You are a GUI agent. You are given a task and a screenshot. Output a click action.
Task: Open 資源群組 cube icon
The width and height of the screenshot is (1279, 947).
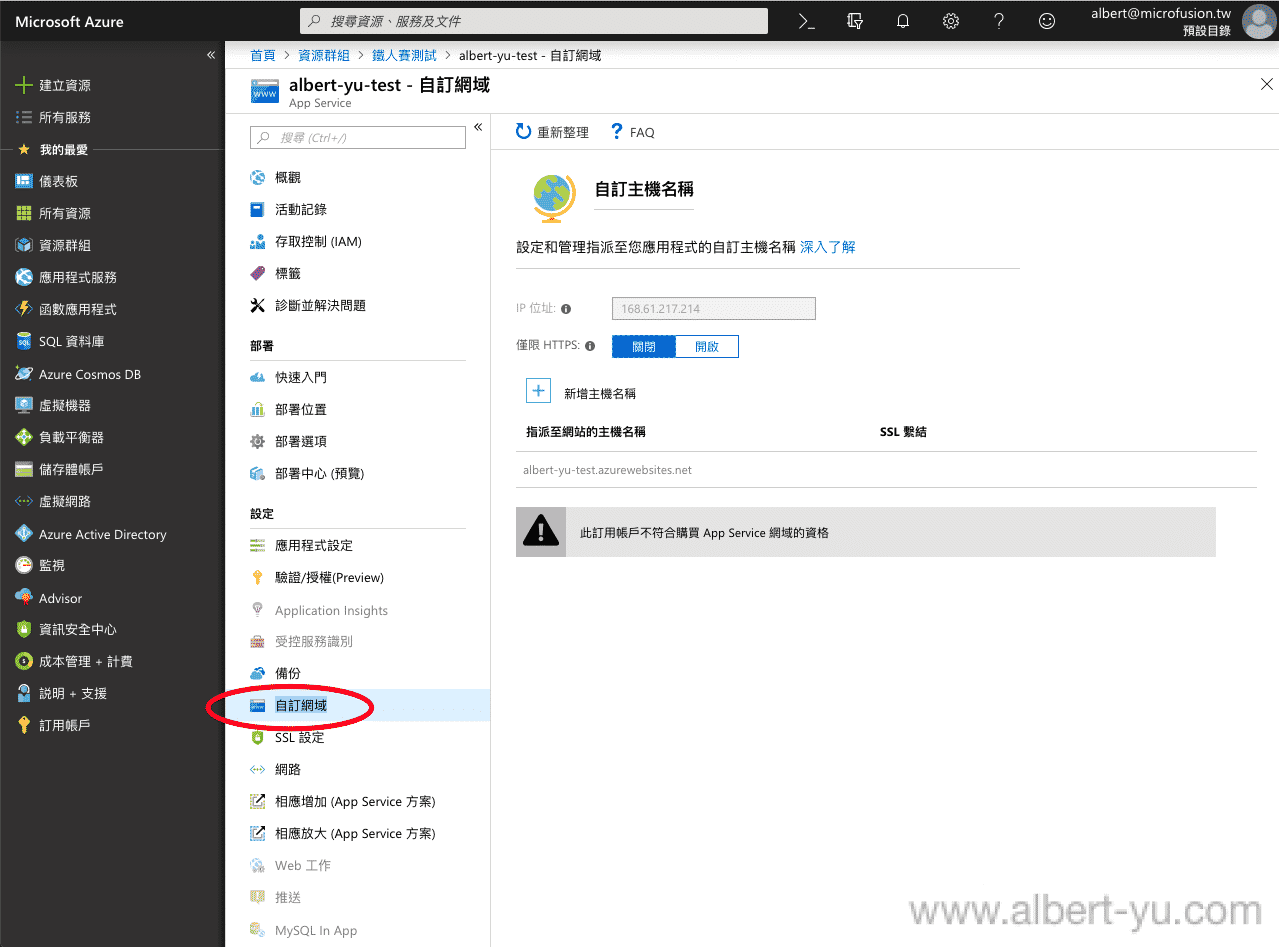pyautogui.click(x=24, y=245)
